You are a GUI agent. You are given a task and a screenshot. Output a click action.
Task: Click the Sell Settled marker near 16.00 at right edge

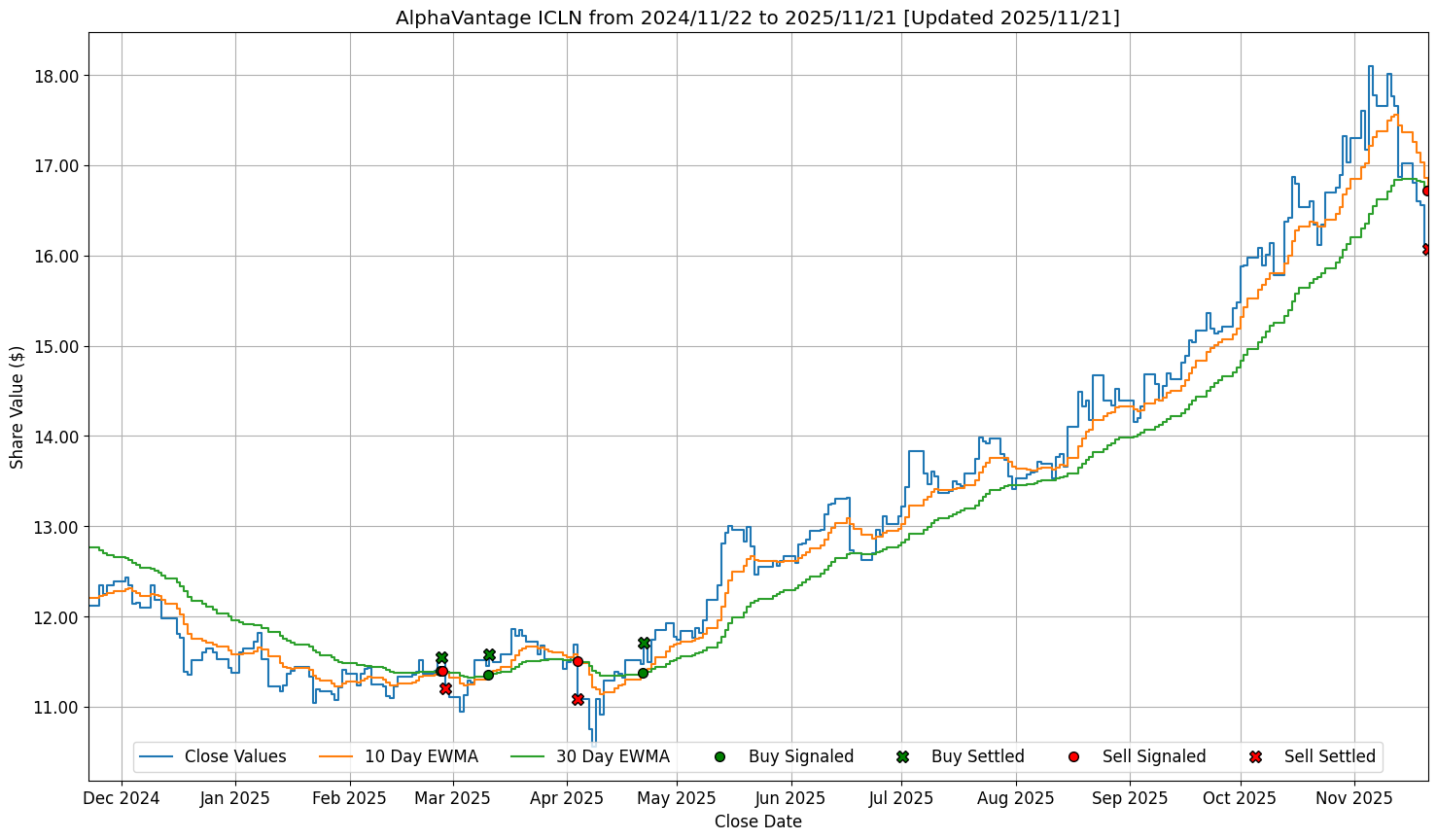(1426, 250)
